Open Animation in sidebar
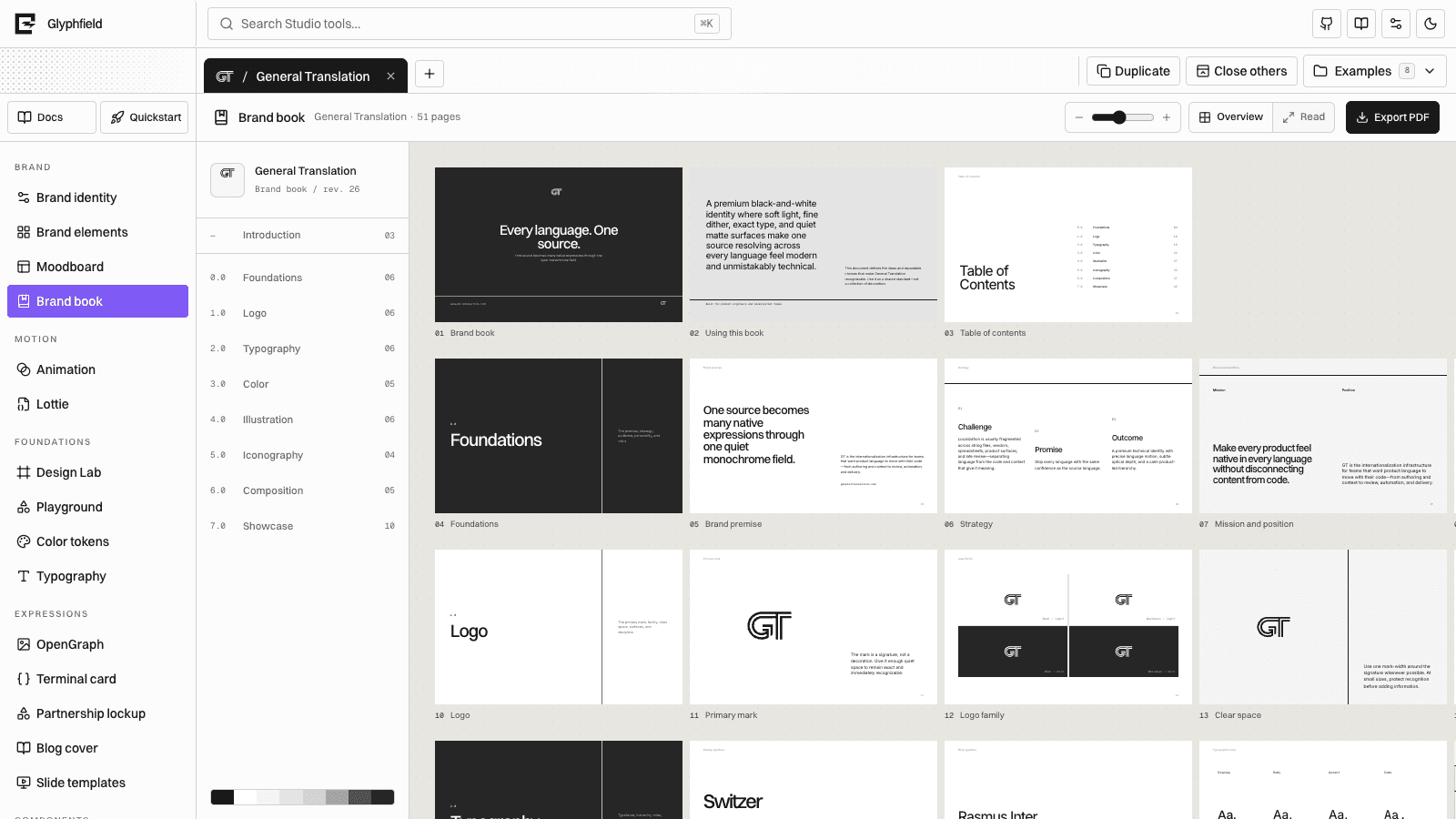 click(x=98, y=369)
